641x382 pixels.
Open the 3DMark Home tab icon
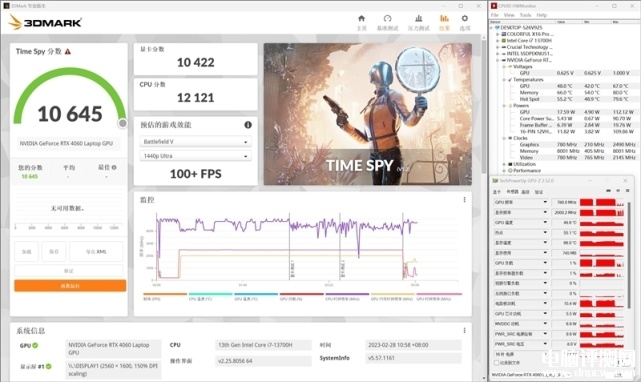[x=361, y=18]
